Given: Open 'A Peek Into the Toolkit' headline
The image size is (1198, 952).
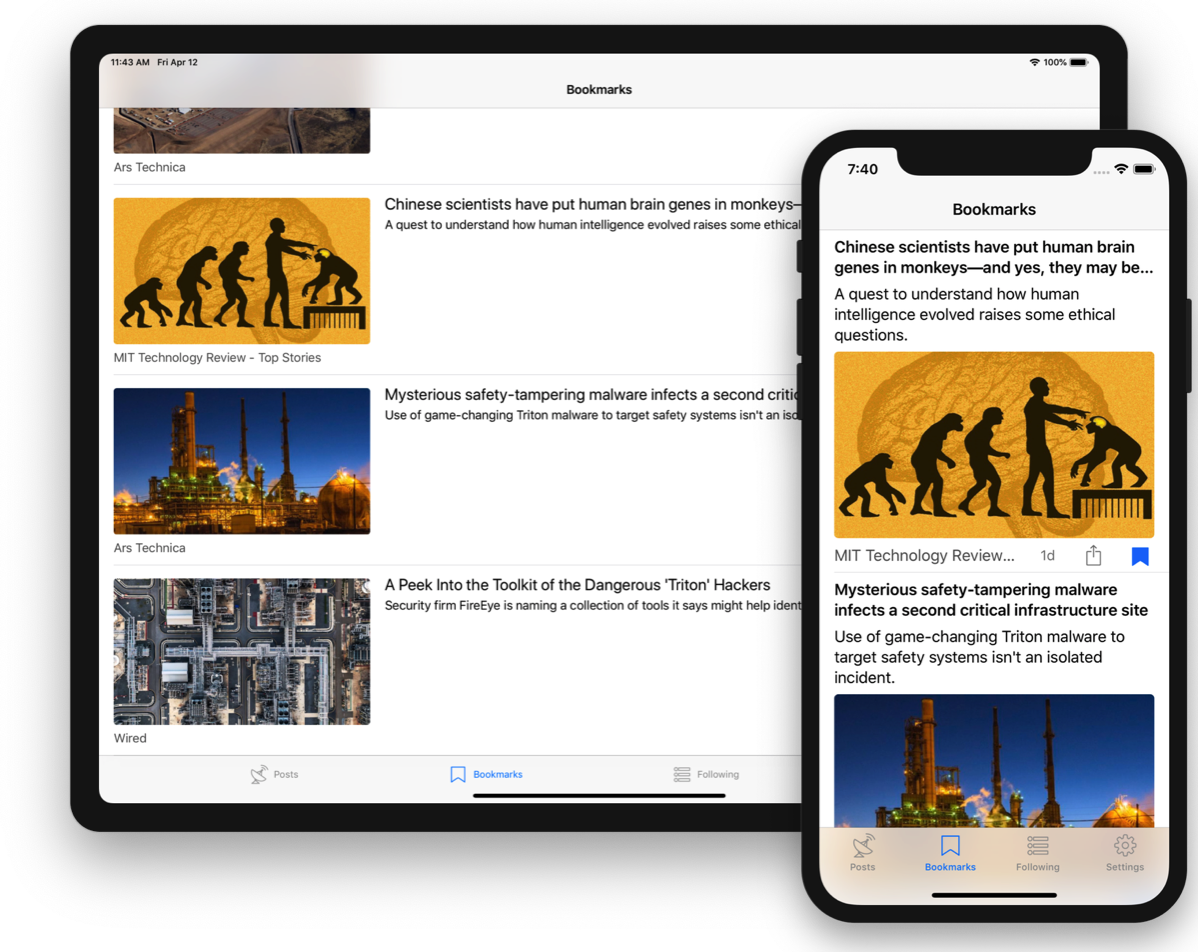Looking at the screenshot, I should pos(577,584).
